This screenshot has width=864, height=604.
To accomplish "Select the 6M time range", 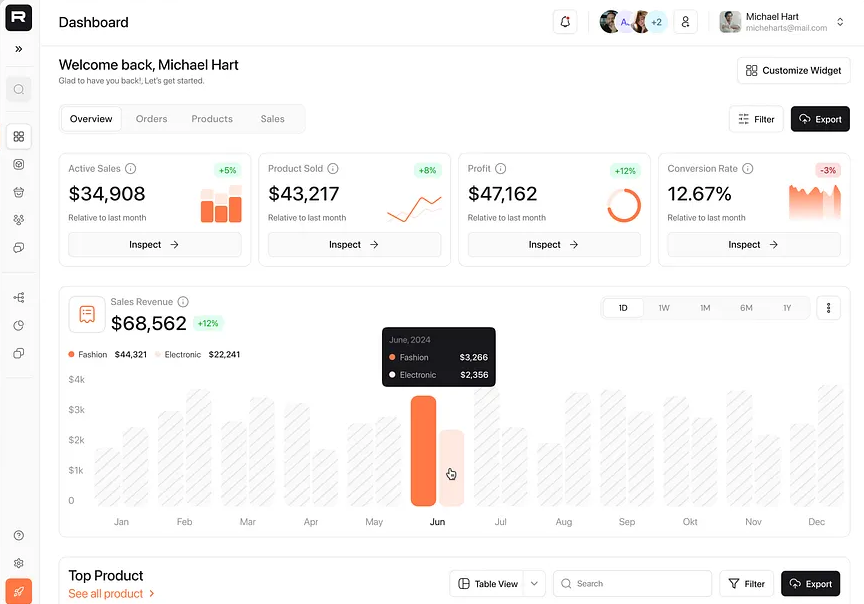I will tap(746, 308).
